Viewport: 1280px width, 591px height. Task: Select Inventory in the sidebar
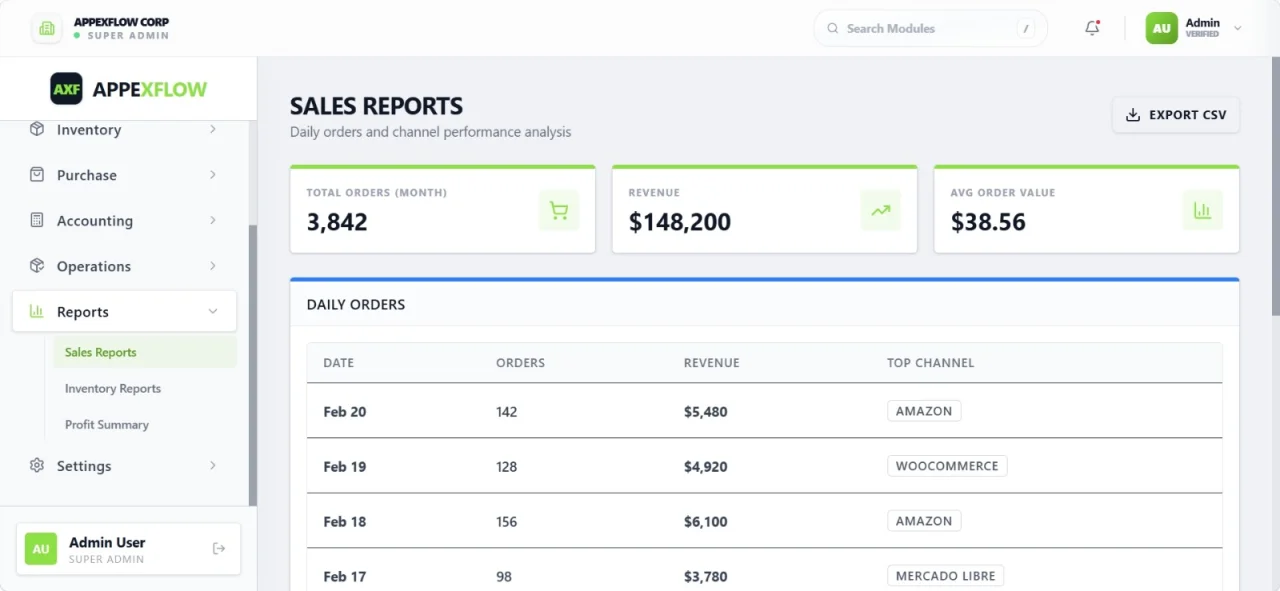(124, 129)
